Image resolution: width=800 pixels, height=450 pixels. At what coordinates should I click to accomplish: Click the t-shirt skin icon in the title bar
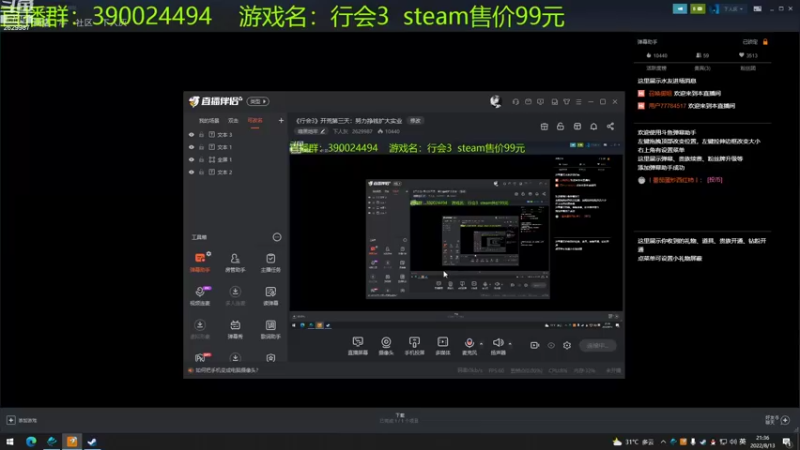coord(566,102)
